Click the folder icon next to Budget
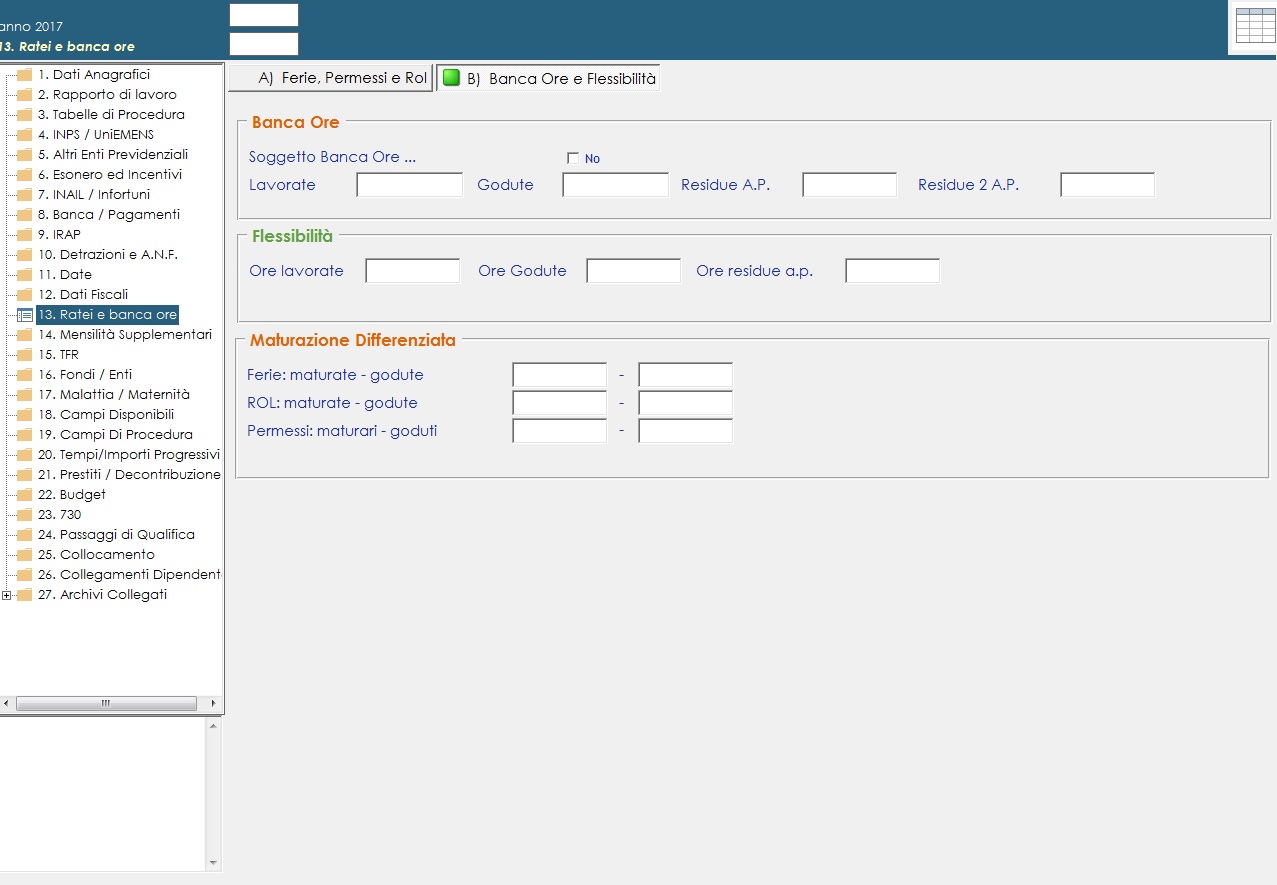 click(25, 495)
